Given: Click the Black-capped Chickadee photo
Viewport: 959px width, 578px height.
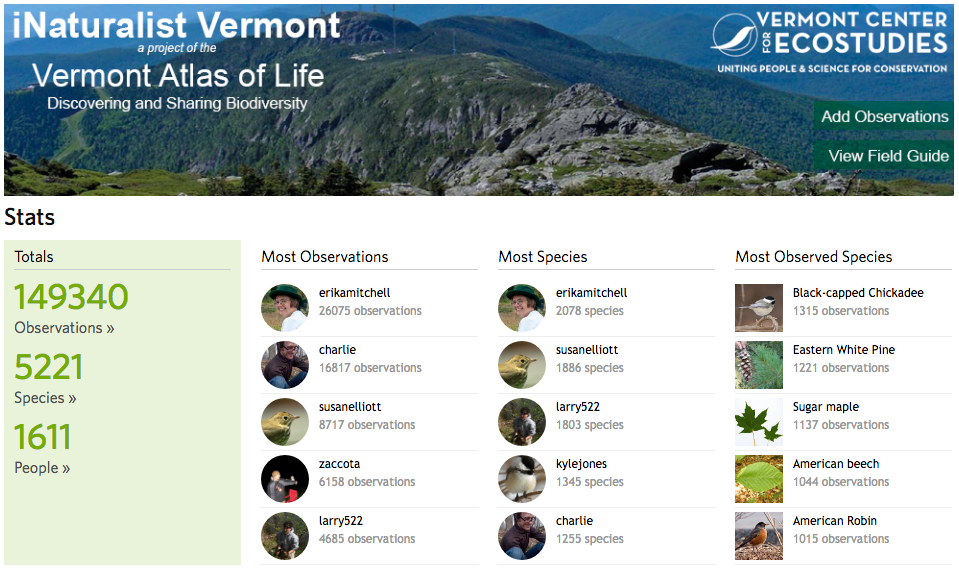Looking at the screenshot, I should point(759,308).
